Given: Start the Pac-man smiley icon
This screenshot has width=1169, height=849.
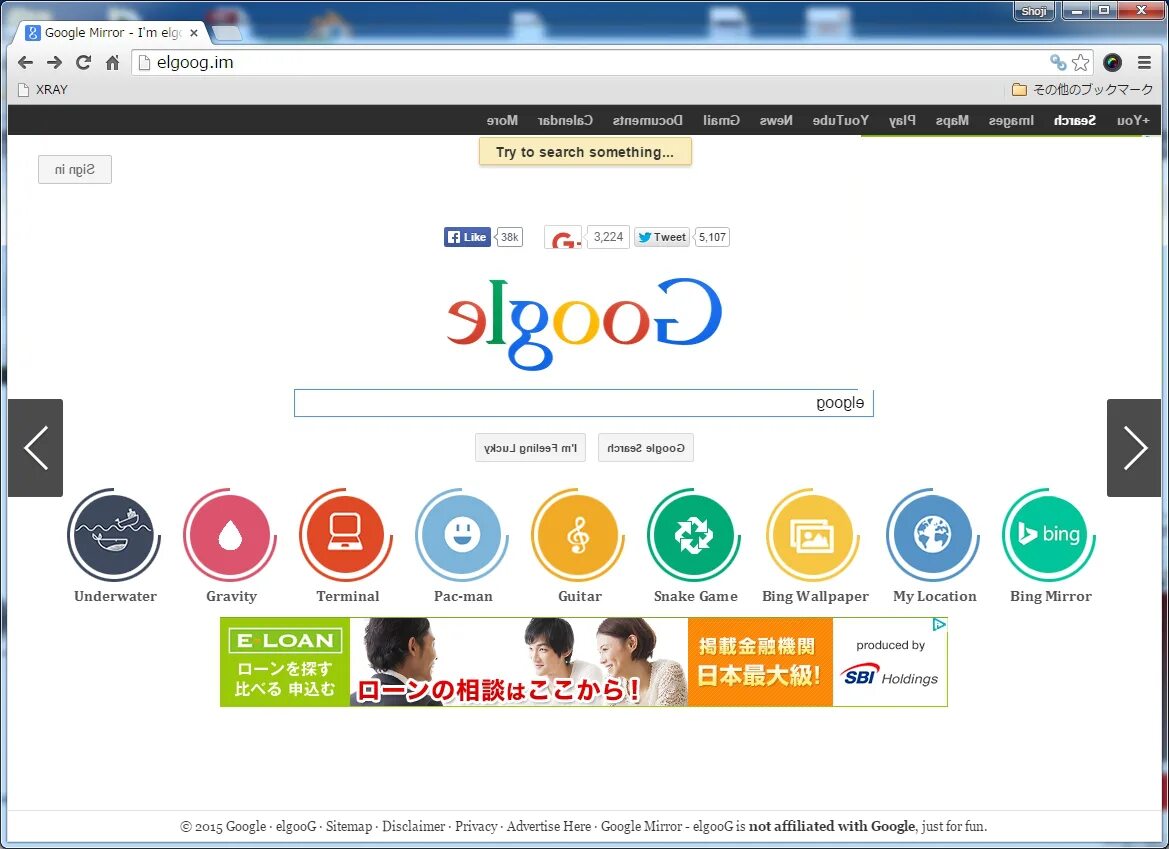Looking at the screenshot, I should click(x=462, y=535).
